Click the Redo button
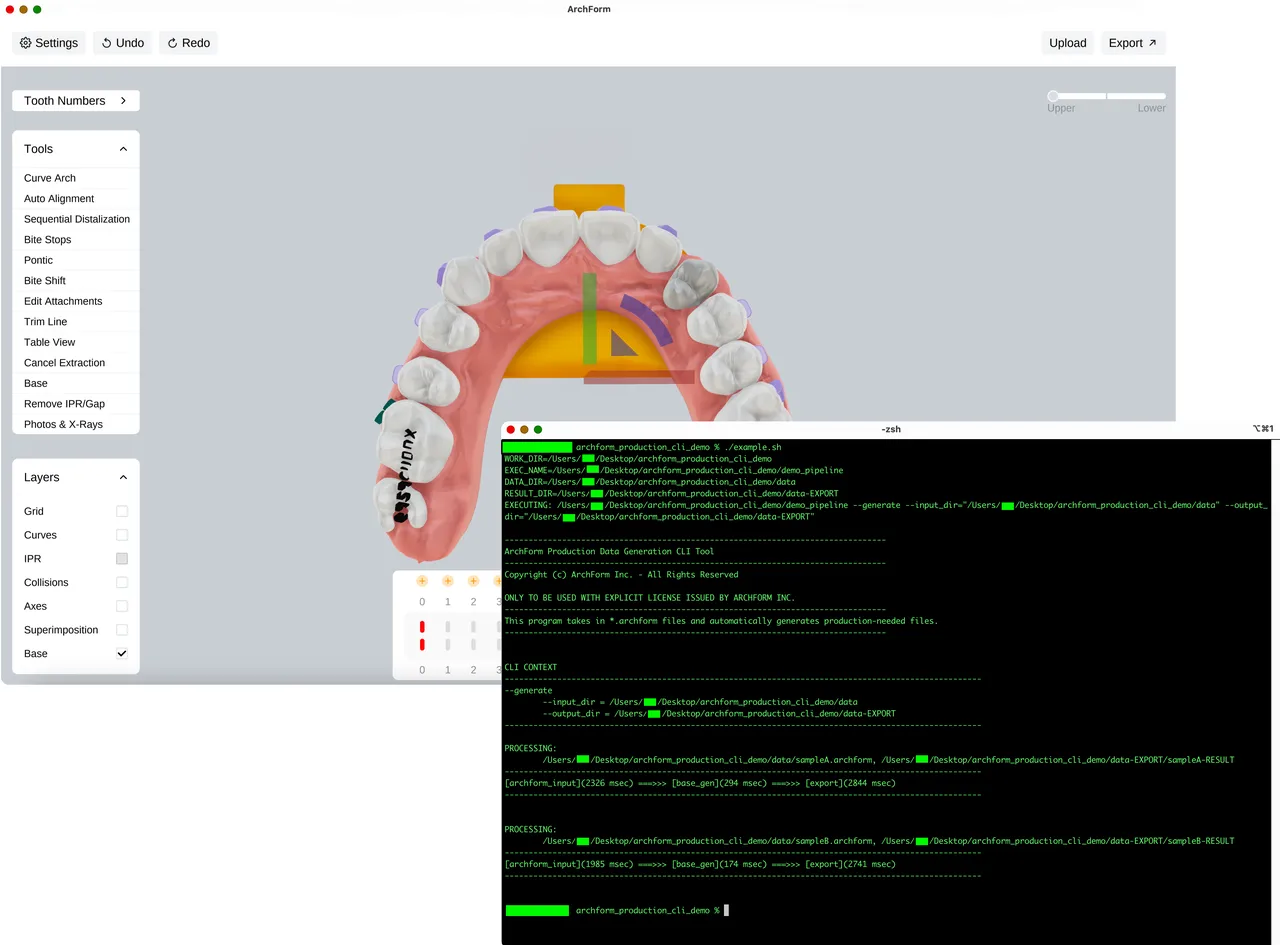This screenshot has height=945, width=1280. pos(188,43)
